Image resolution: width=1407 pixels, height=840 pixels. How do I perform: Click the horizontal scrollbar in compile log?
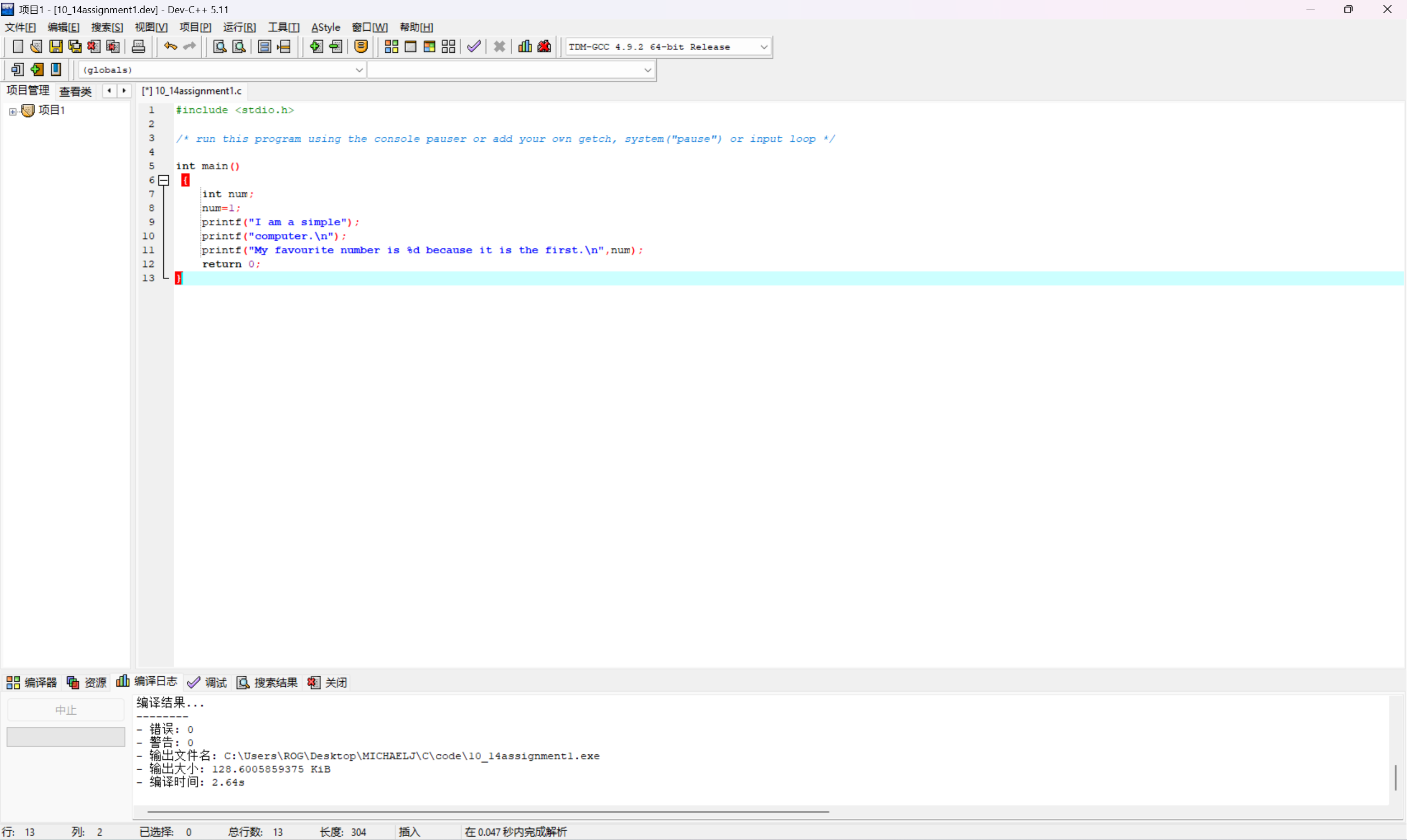click(487, 811)
